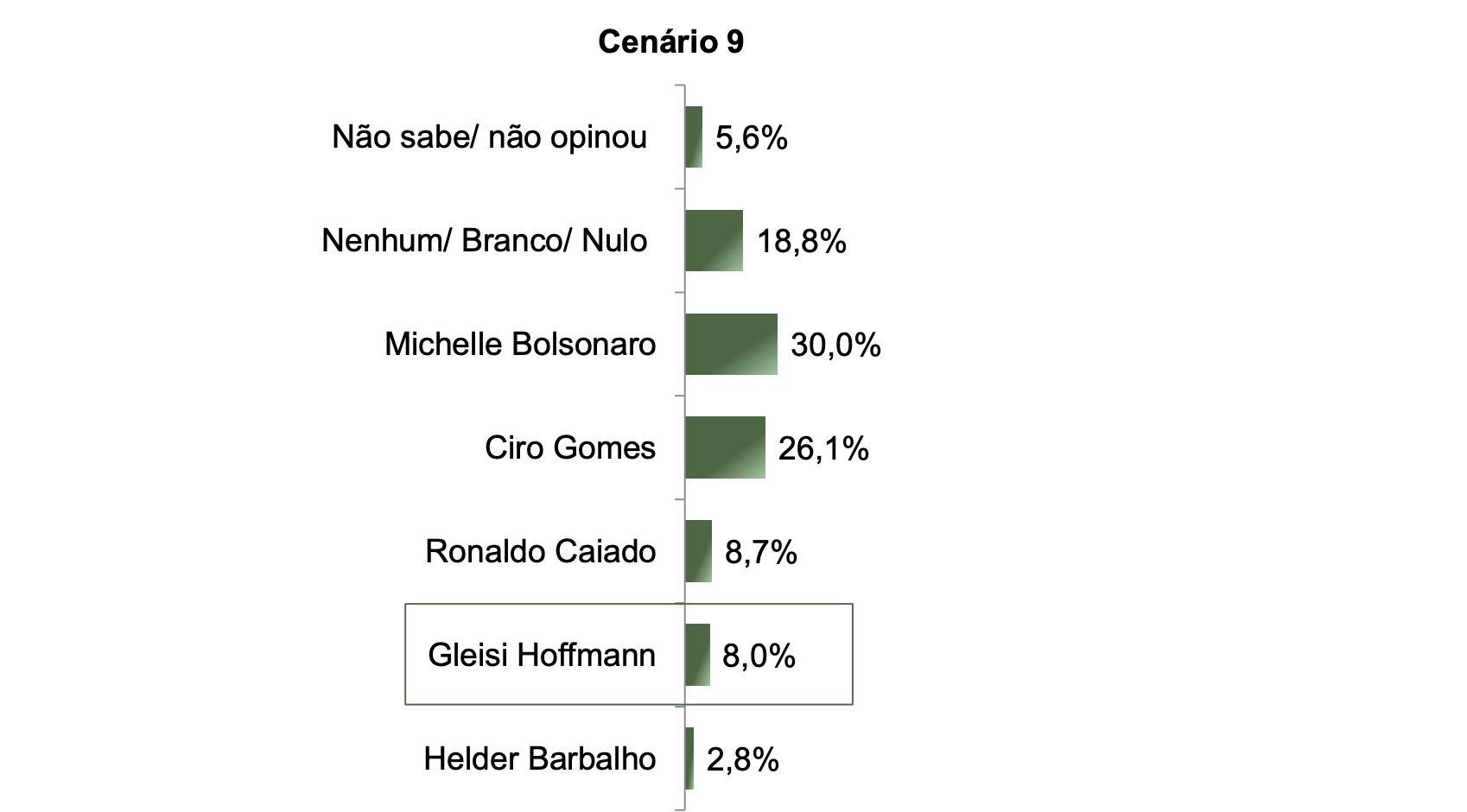Click the 30,0% data label
Screen dimensions: 1467x812
tap(835, 346)
